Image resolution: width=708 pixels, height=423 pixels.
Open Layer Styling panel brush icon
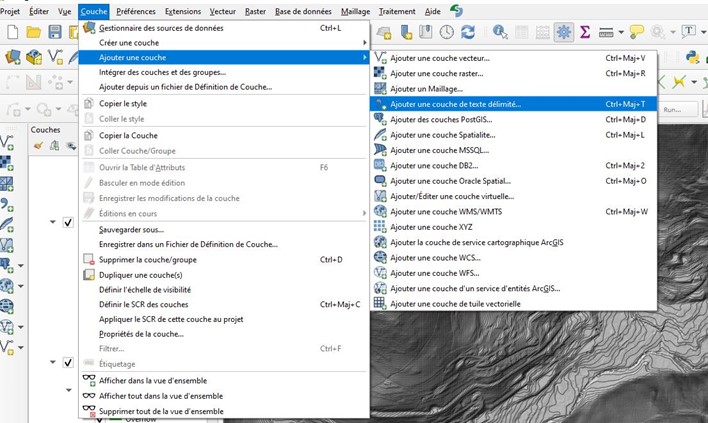(x=38, y=146)
